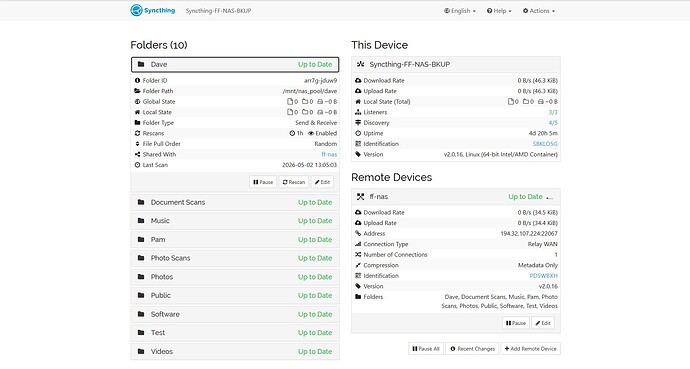
Task: Open the ff-nas shared-with link
Action: tap(329, 154)
